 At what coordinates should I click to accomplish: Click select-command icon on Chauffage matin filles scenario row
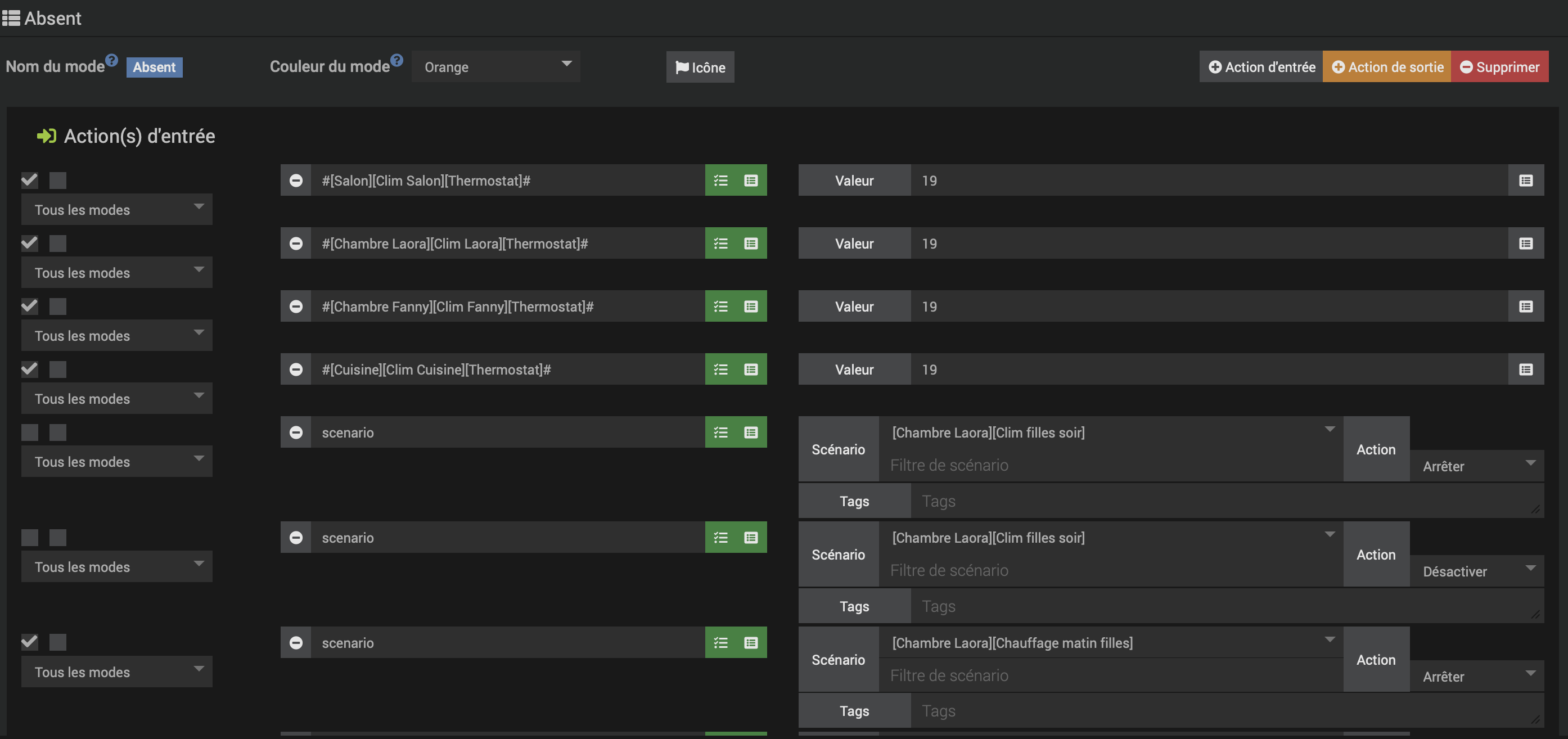coord(751,643)
